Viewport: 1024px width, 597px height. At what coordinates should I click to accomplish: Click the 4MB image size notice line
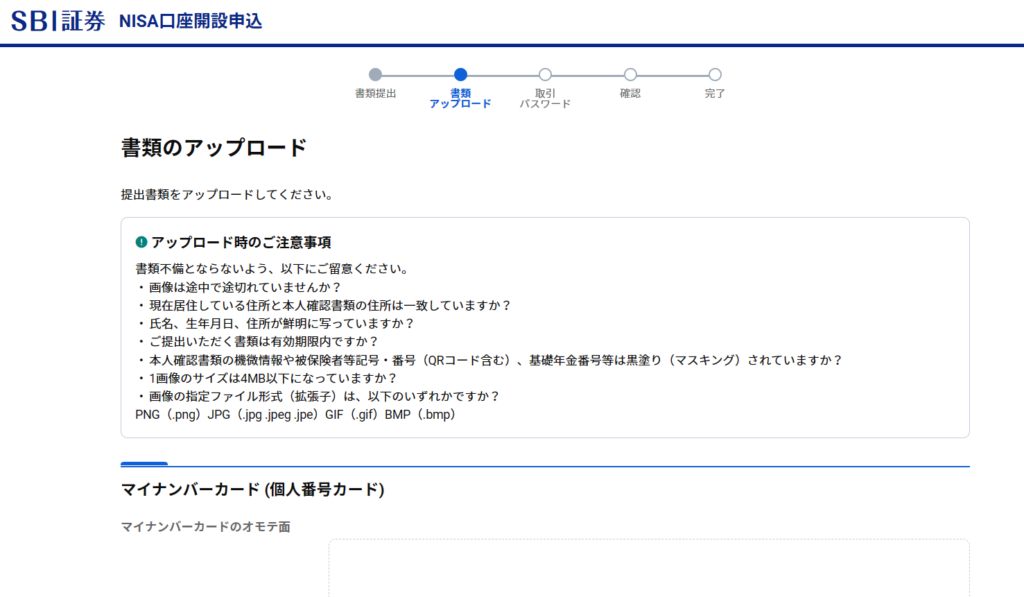(x=266, y=378)
